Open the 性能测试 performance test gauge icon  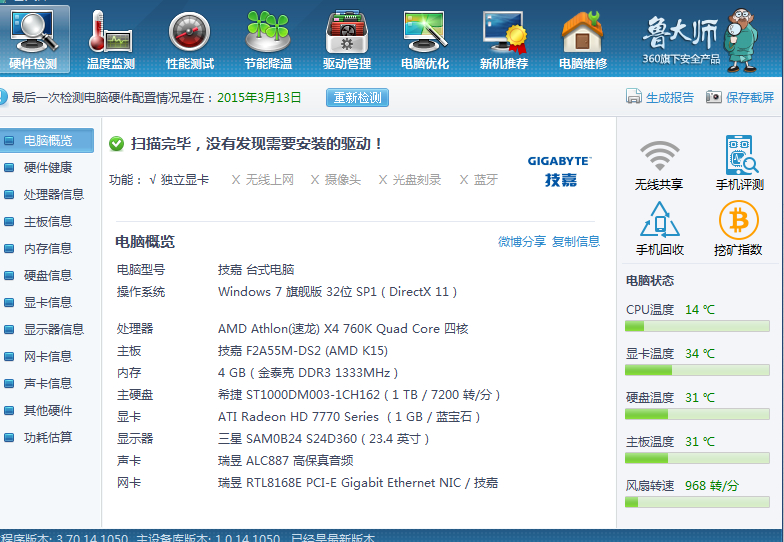tap(190, 39)
